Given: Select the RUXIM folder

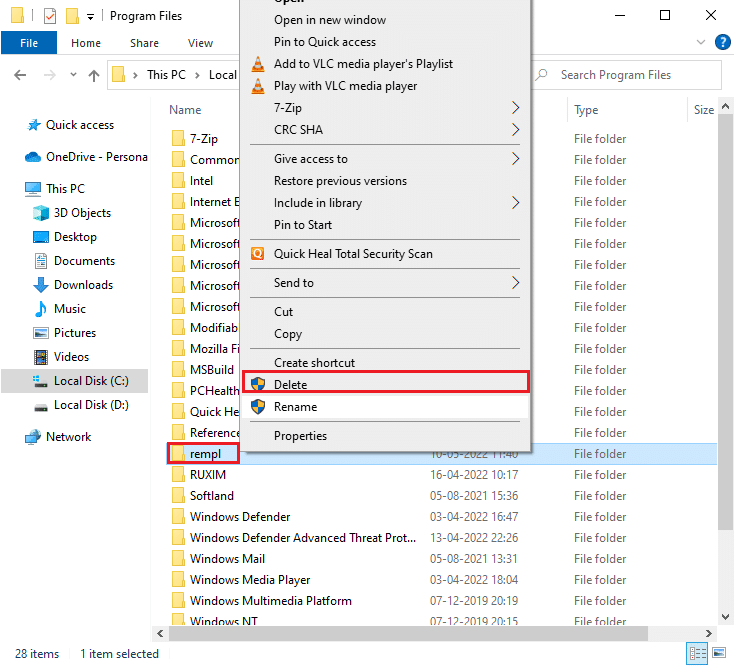Looking at the screenshot, I should (x=208, y=475).
